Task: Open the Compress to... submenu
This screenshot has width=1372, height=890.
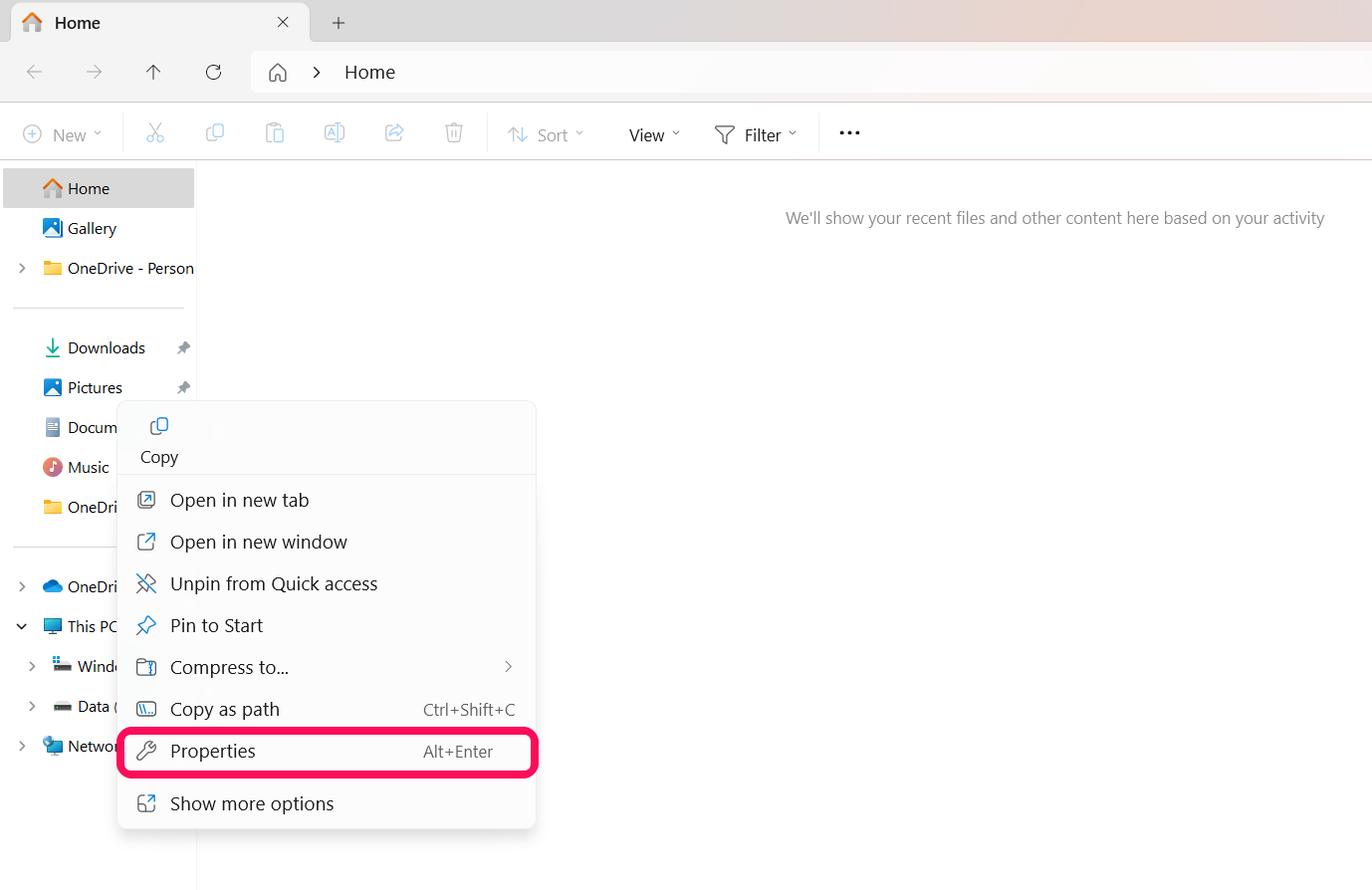Action: 327,667
